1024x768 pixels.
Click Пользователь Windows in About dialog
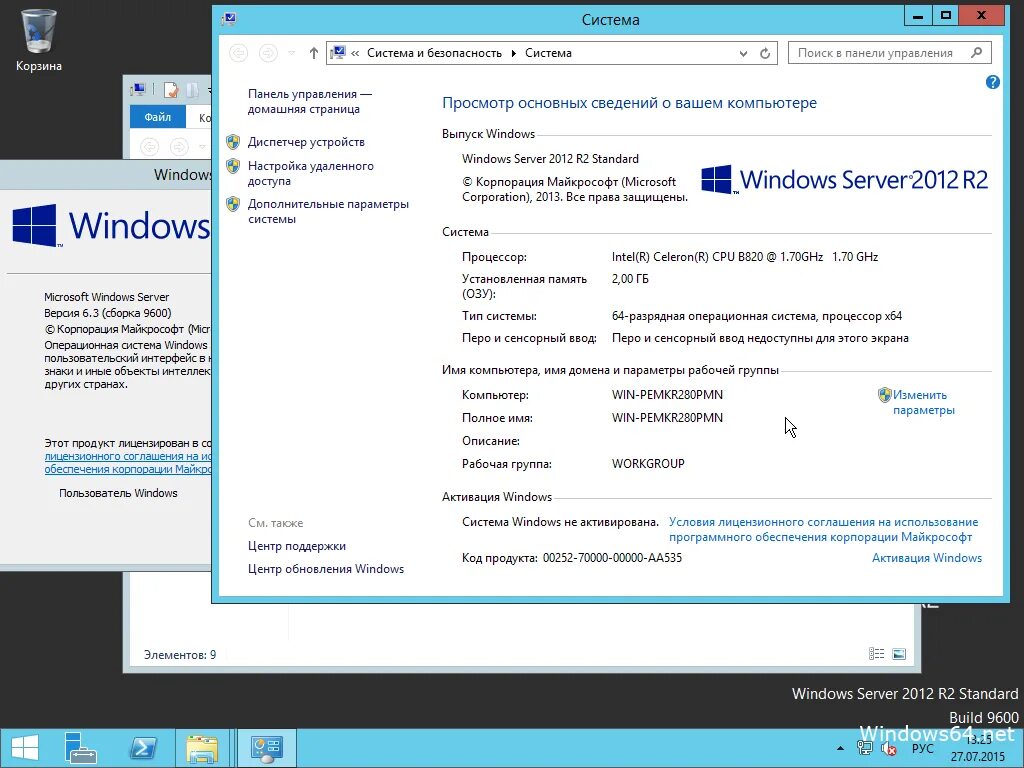118,493
